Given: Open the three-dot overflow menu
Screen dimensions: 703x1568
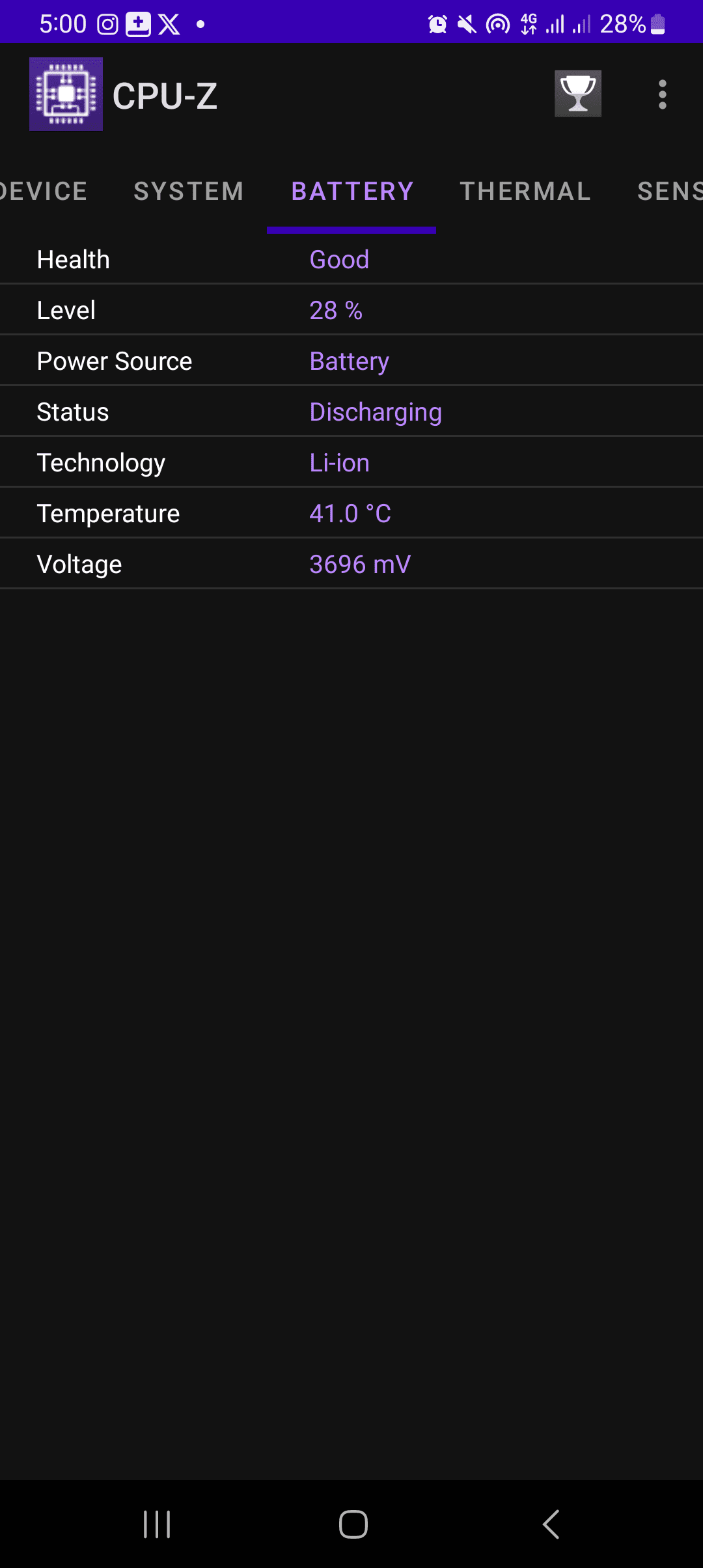Looking at the screenshot, I should (662, 94).
